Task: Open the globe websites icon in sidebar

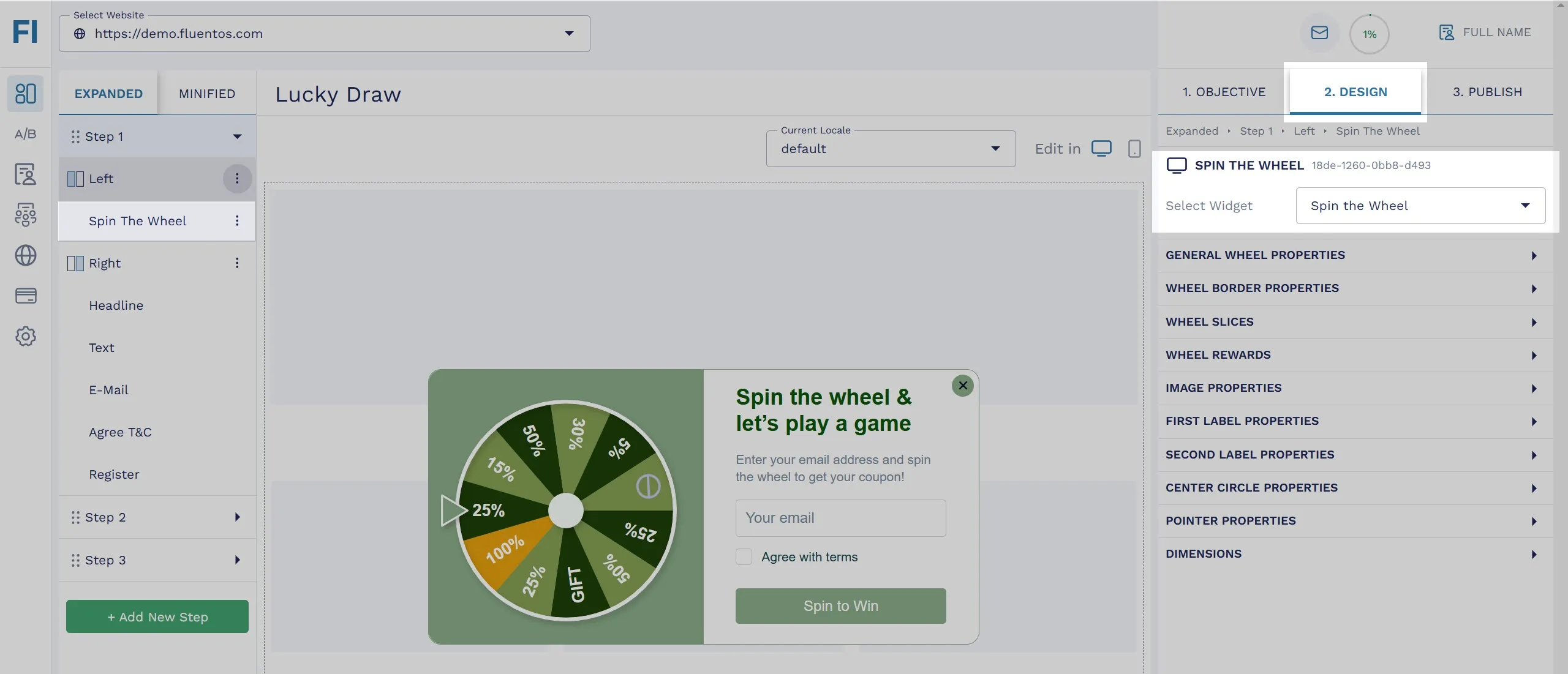Action: [25, 255]
